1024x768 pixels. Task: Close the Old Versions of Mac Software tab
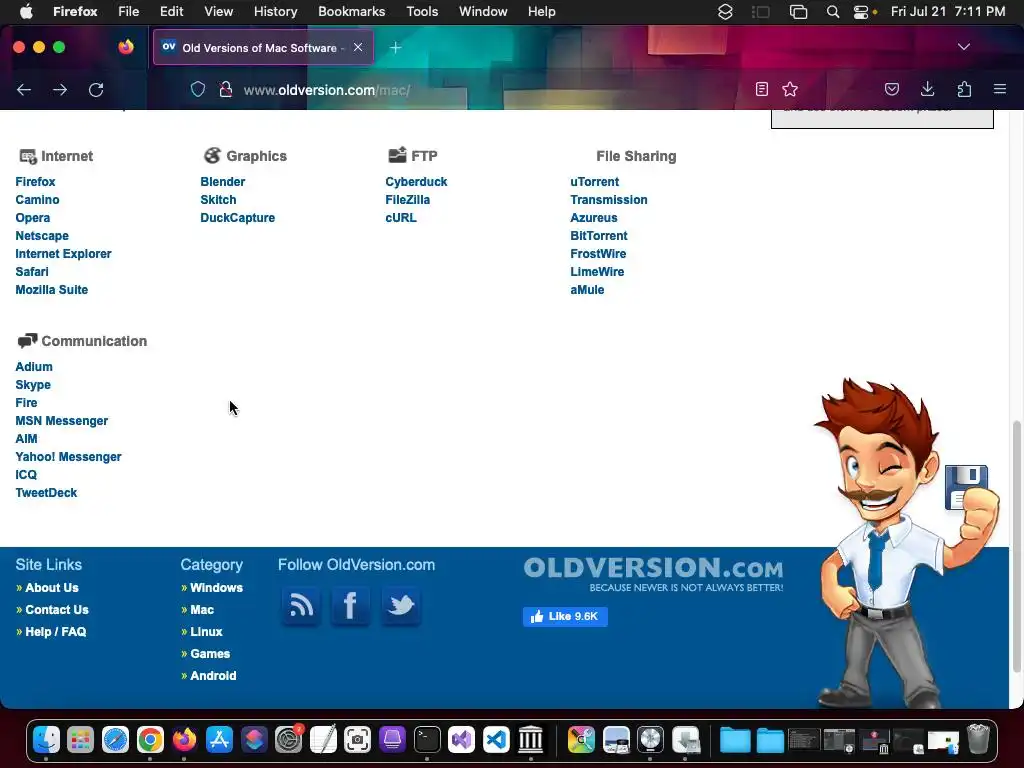click(358, 47)
